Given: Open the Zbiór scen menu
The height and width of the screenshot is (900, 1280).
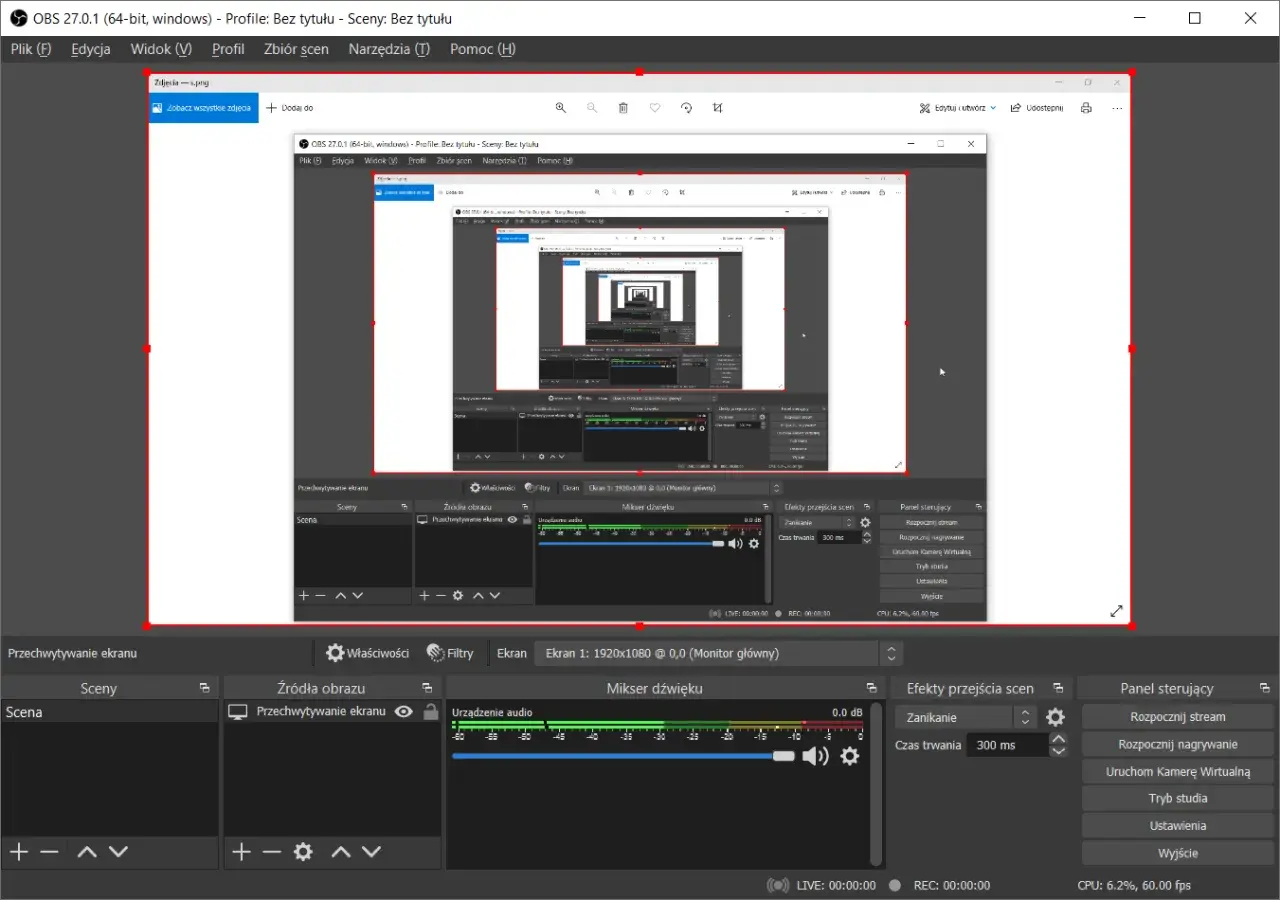Looking at the screenshot, I should coord(296,49).
